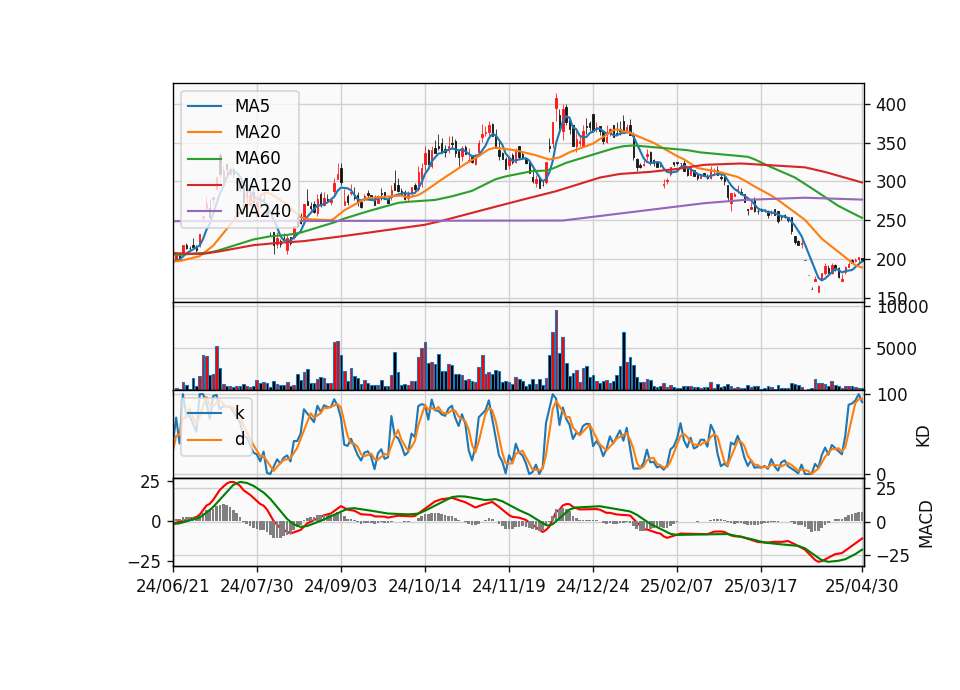Click the MA20 legend label
Image resolution: width=960 pixels, height=690 pixels.
257,132
